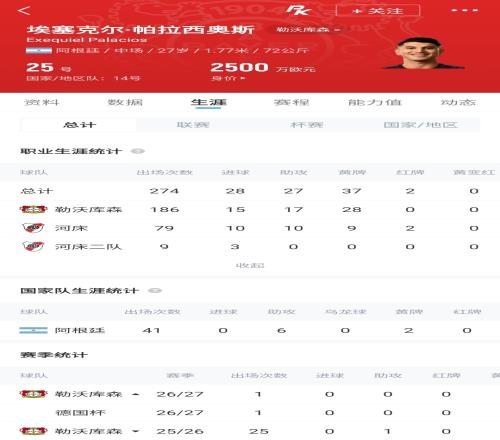Collapse the 勒沃库森 26/27 season row
The width and height of the screenshot is (500, 440).
tap(135, 394)
